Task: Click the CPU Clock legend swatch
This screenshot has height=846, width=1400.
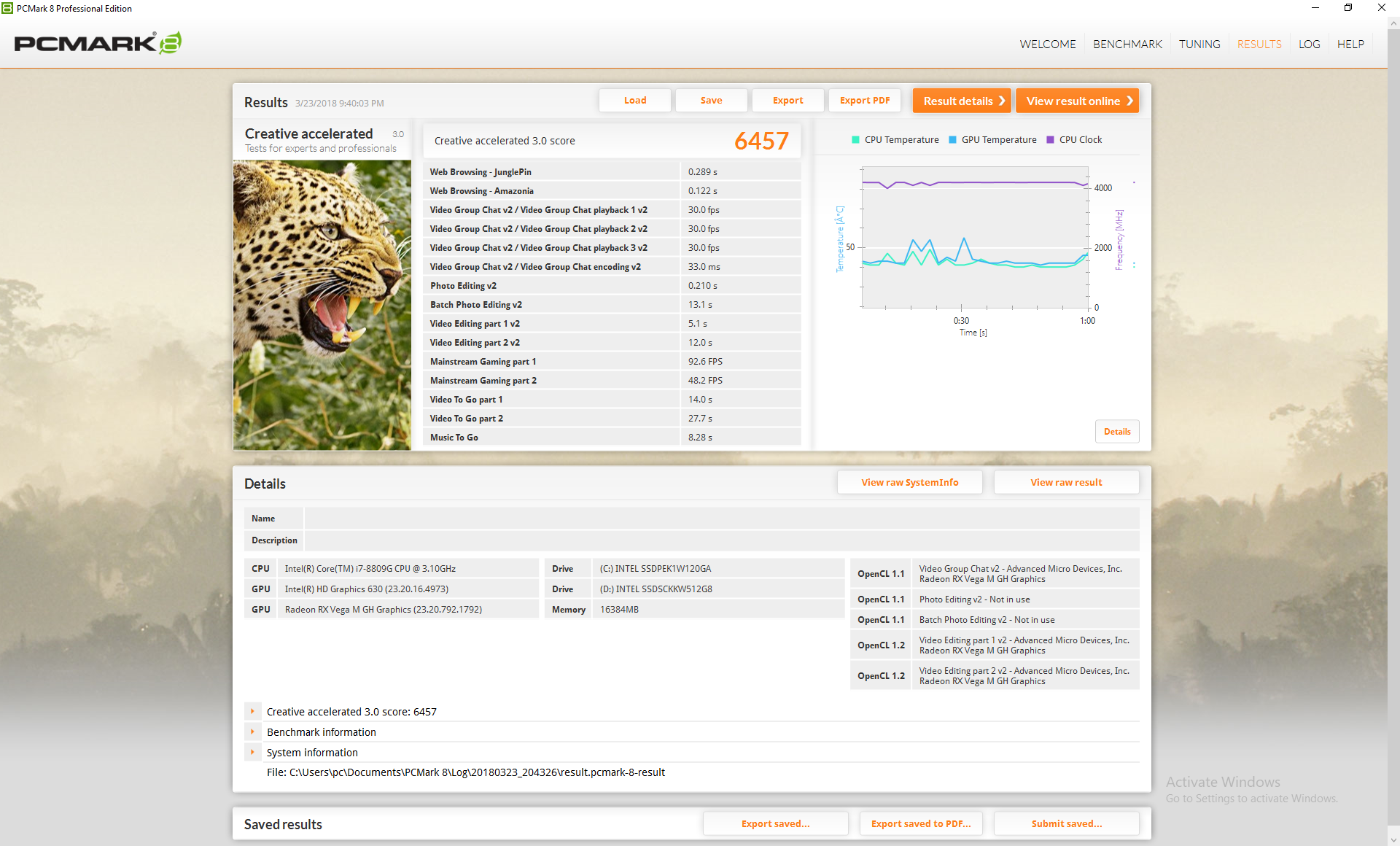Action: (1050, 140)
